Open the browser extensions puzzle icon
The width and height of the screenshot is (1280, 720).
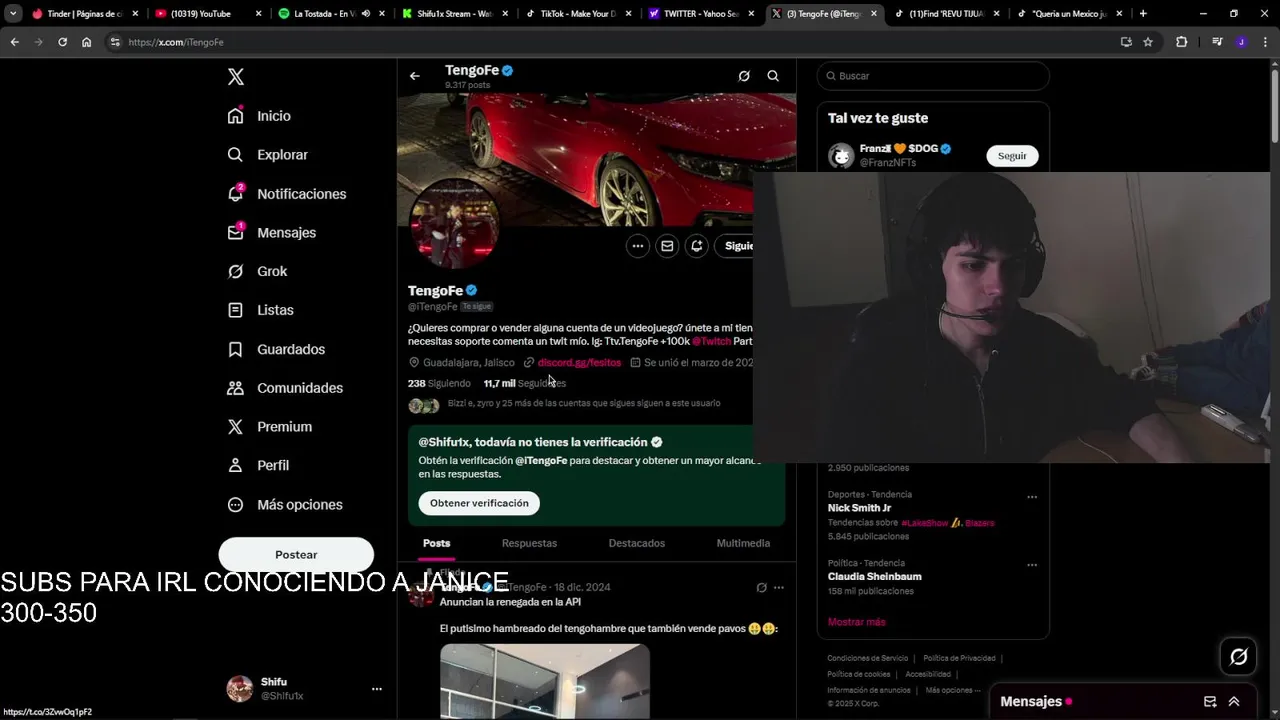tap(1181, 42)
